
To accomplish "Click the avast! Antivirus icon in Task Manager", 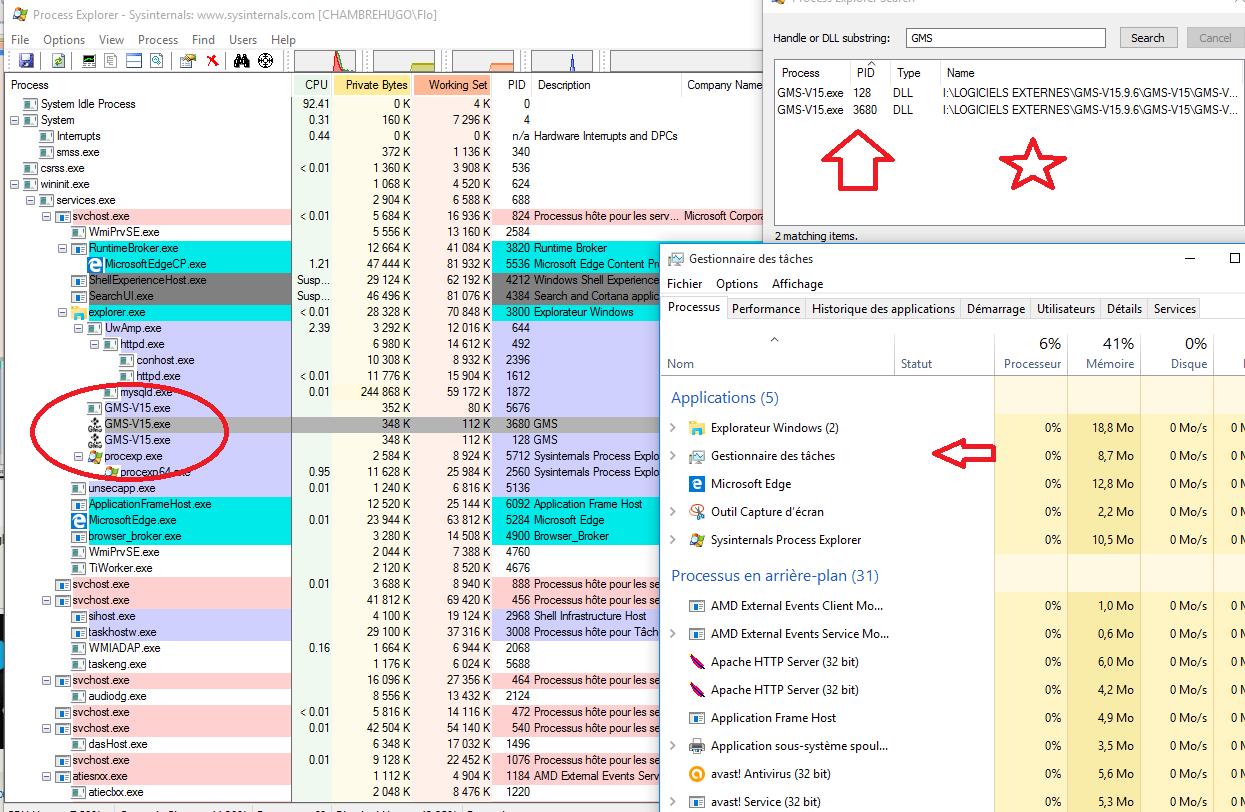I will pyautogui.click(x=697, y=774).
